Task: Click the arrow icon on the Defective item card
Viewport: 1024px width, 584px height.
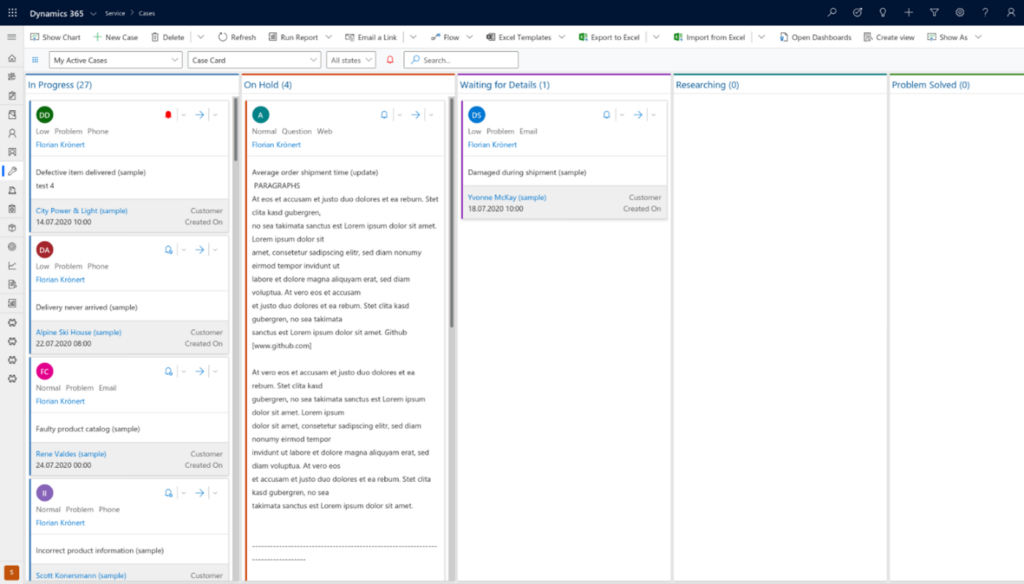Action: click(199, 114)
